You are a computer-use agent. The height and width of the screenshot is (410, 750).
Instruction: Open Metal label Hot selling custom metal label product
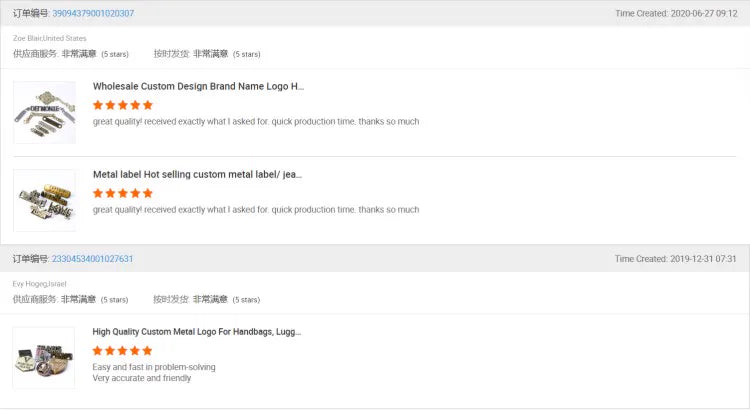click(x=197, y=175)
